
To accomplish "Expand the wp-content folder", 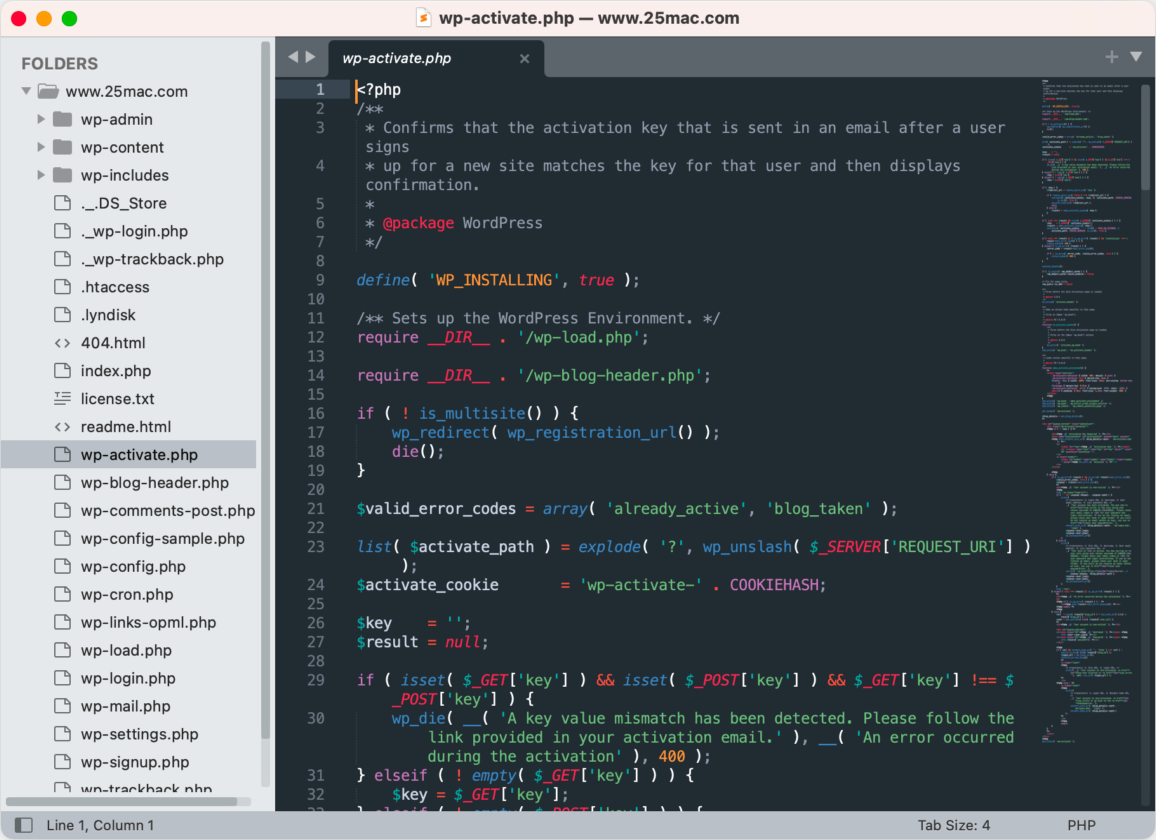I will pos(41,147).
